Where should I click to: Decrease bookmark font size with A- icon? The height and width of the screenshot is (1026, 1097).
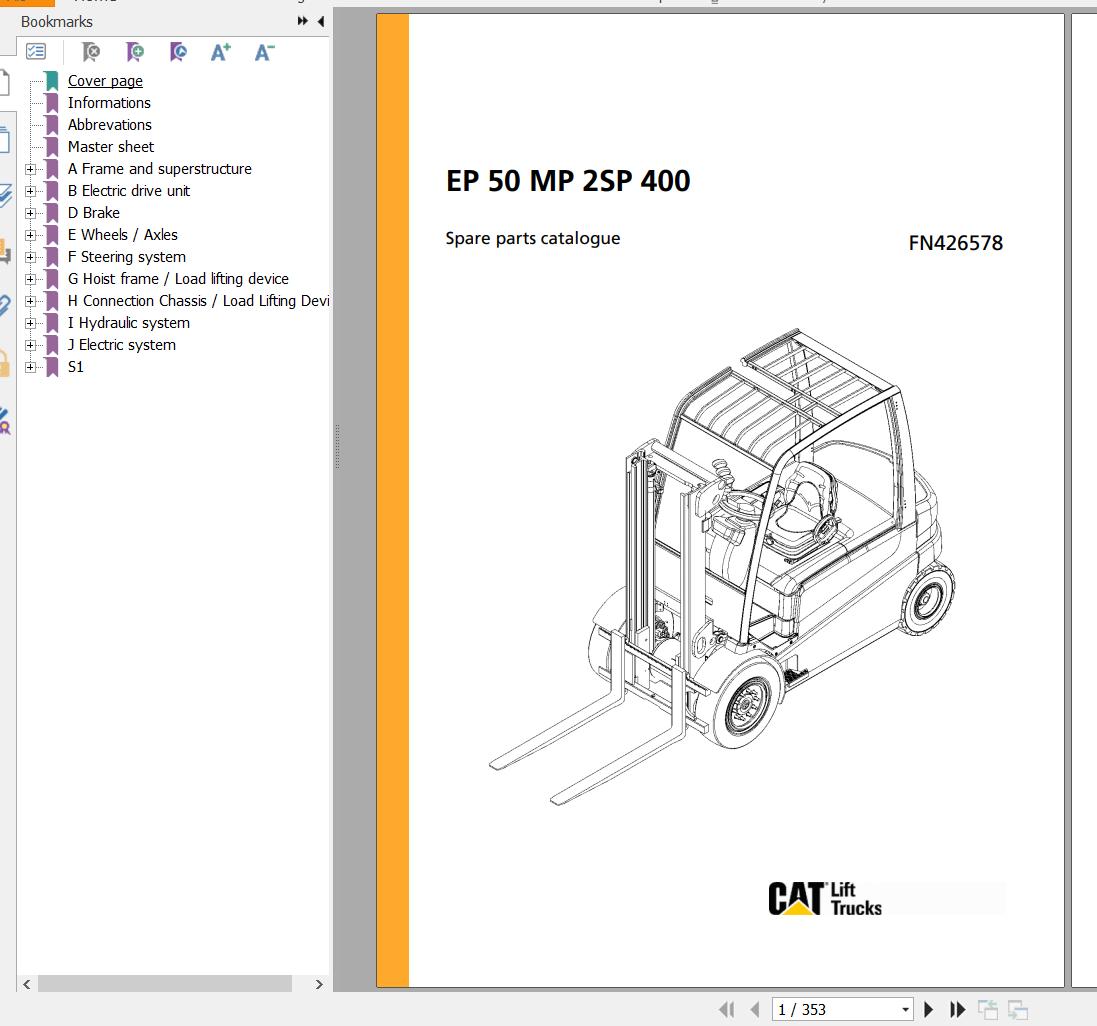click(264, 52)
